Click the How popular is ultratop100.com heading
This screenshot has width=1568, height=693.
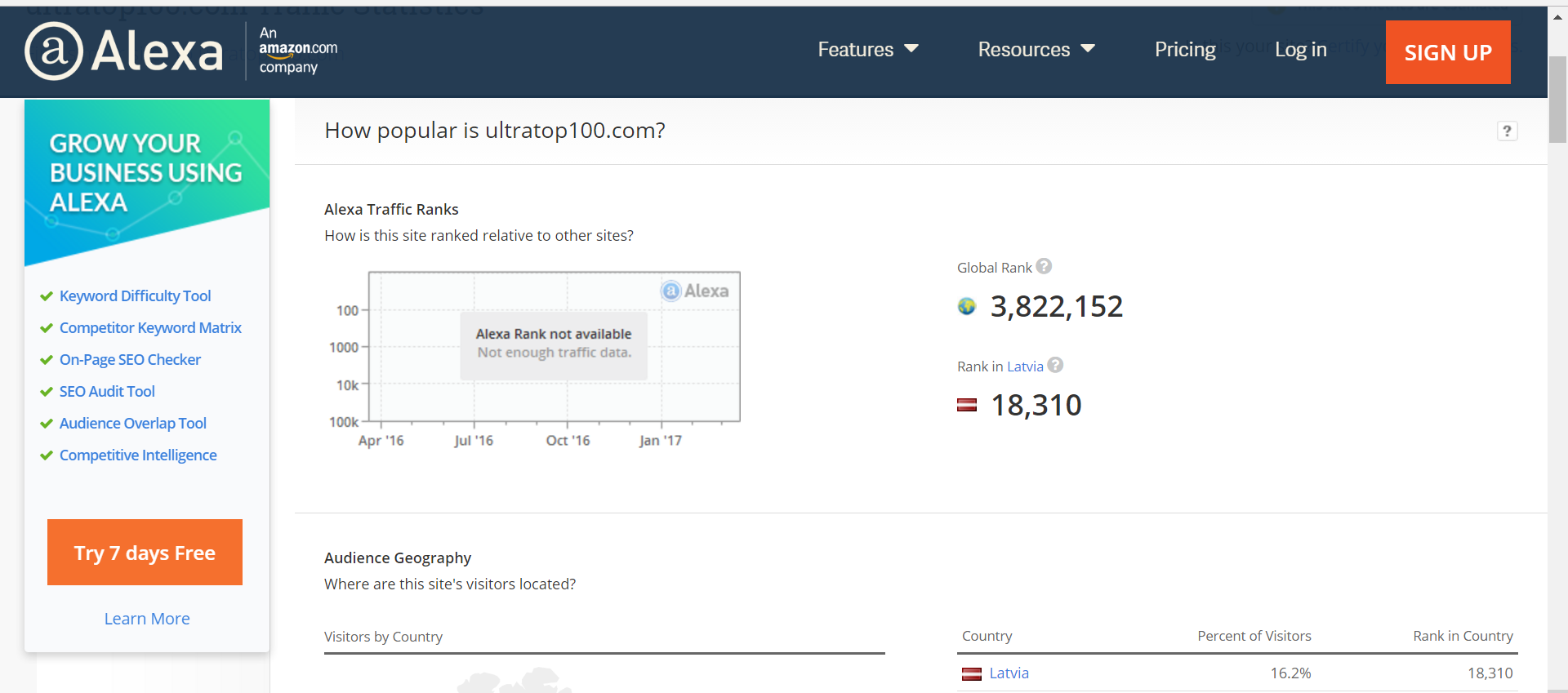pos(495,131)
